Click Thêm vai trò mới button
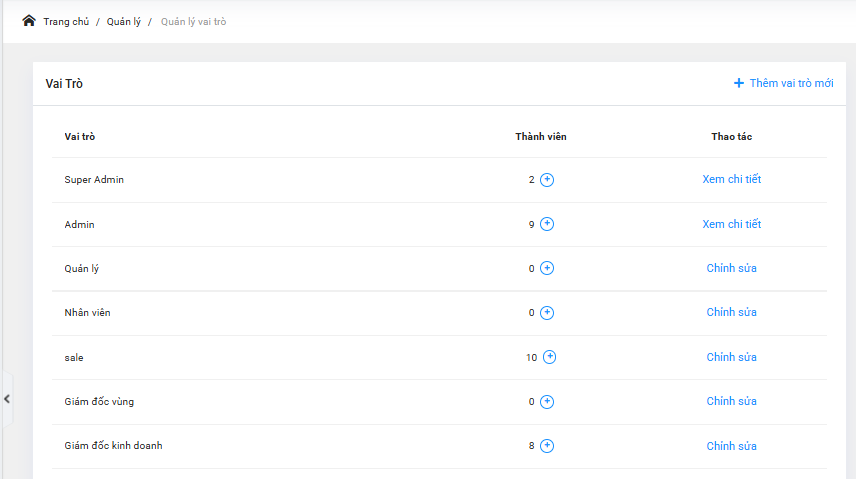This screenshot has width=856, height=479. point(783,83)
